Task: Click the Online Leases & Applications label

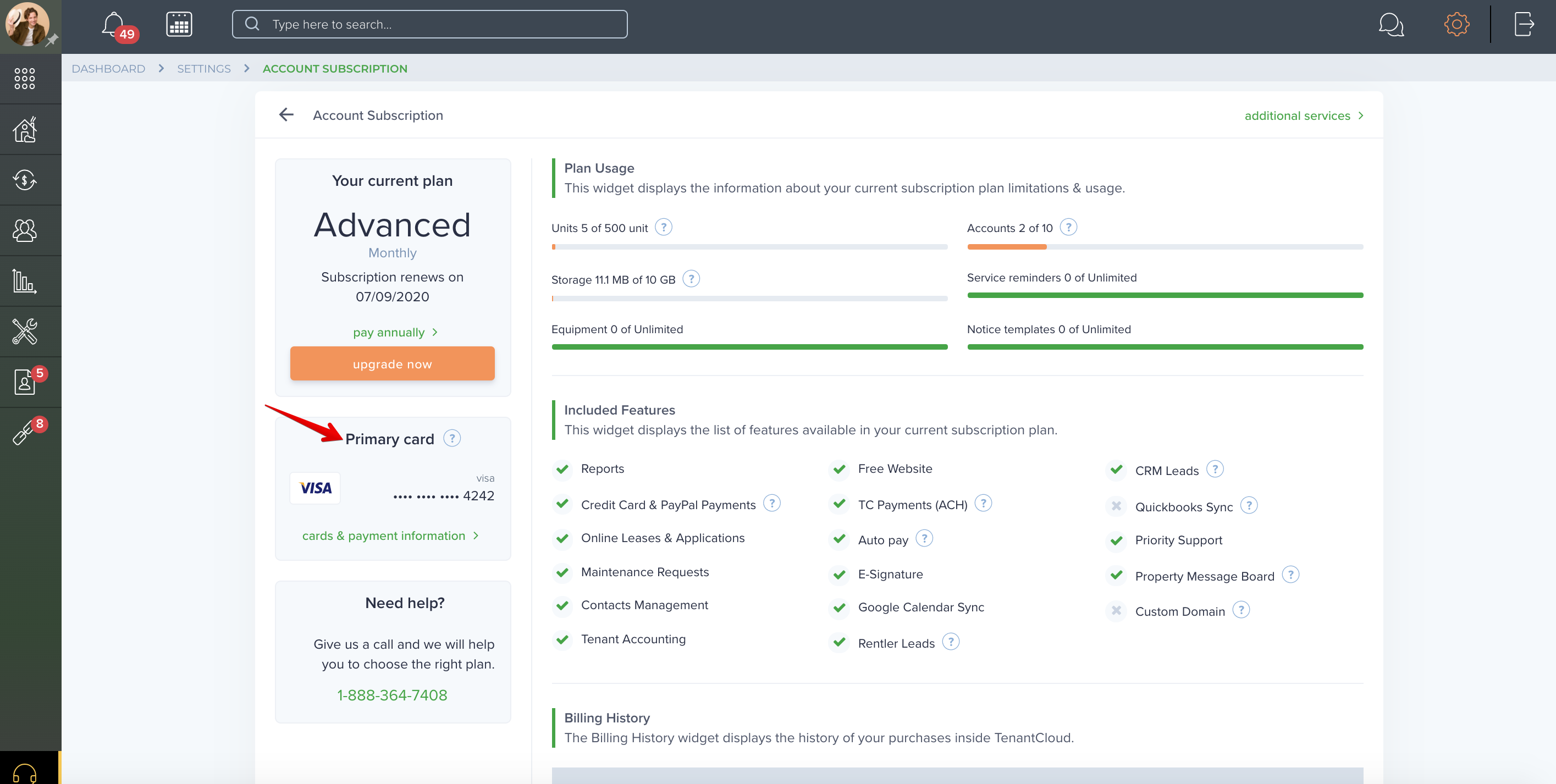Action: (663, 538)
